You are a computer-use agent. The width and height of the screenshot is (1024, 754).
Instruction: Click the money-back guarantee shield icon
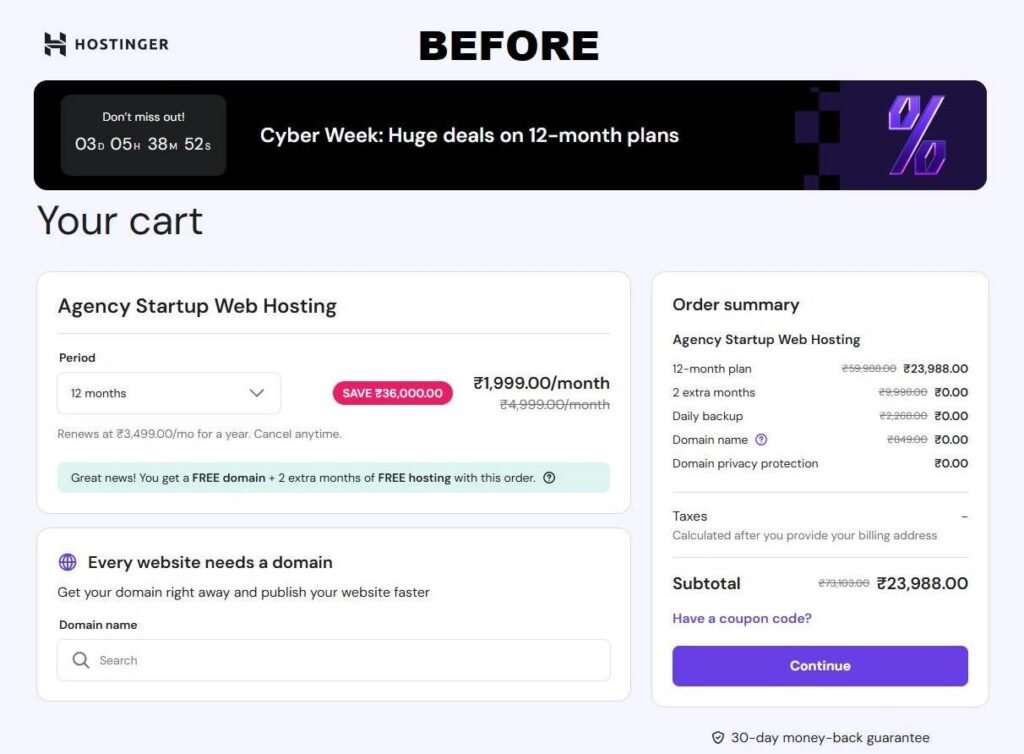[x=717, y=738]
